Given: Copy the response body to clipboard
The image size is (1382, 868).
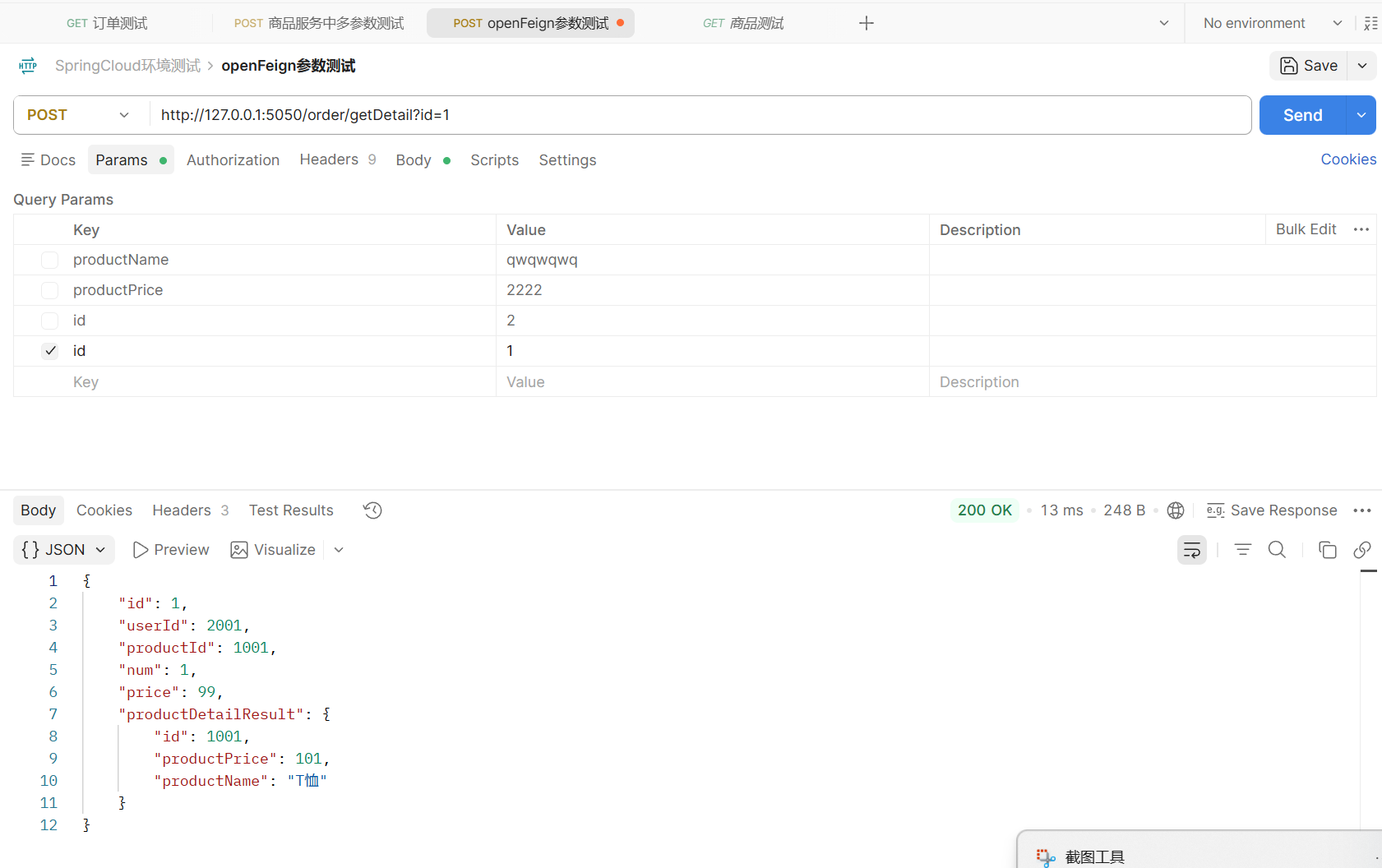Looking at the screenshot, I should coord(1328,550).
